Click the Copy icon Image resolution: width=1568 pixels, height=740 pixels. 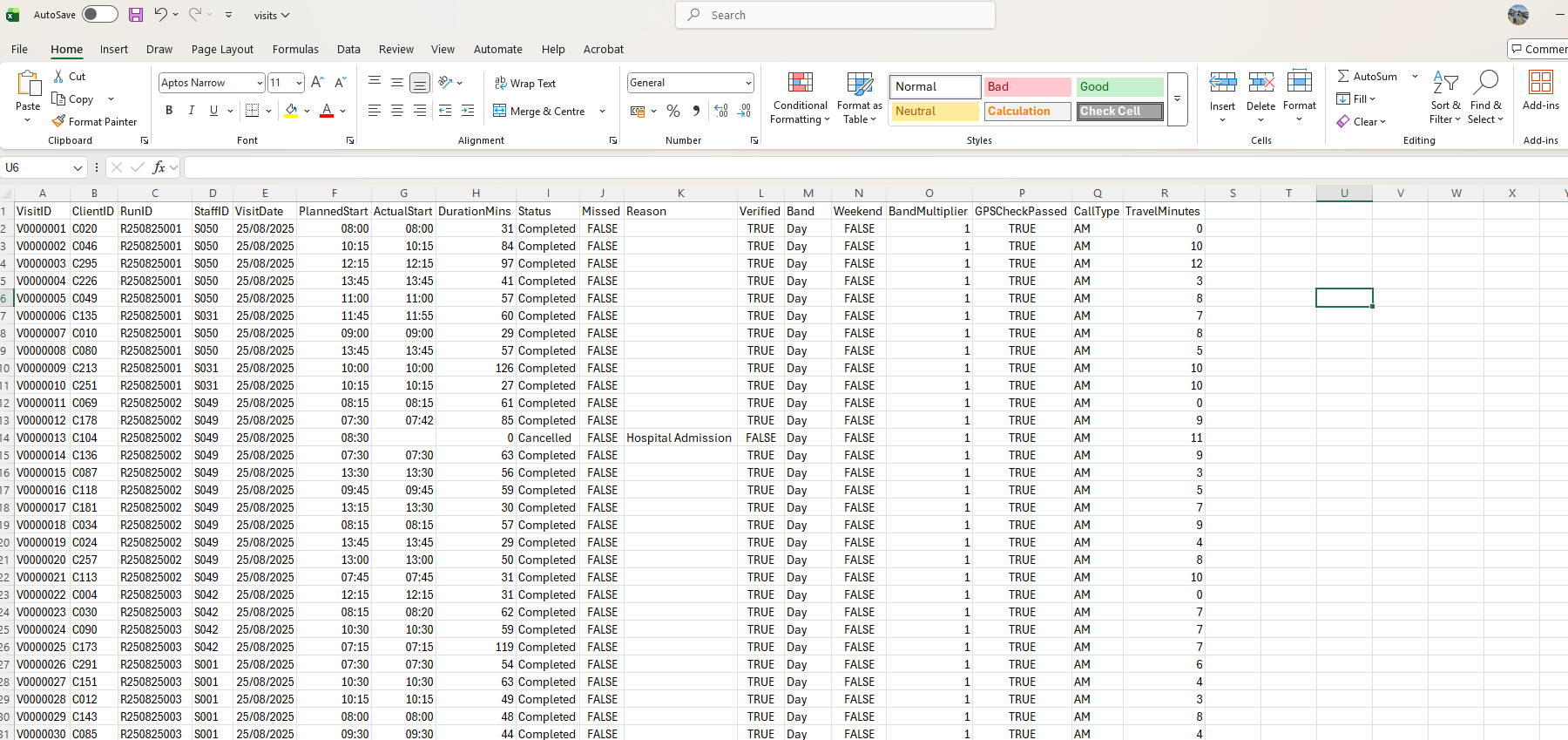click(58, 98)
